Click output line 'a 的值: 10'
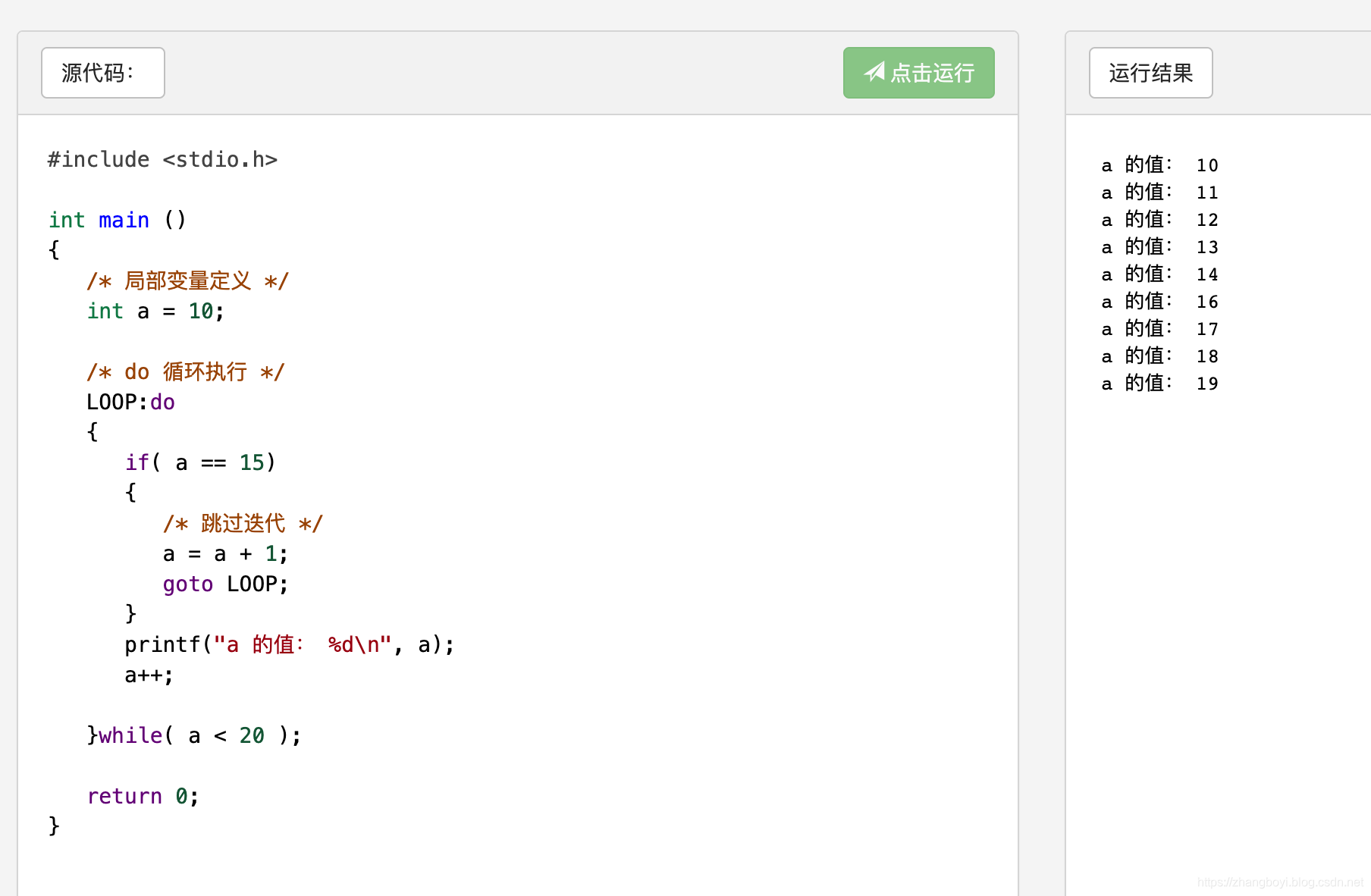The image size is (1371, 896). click(1159, 164)
